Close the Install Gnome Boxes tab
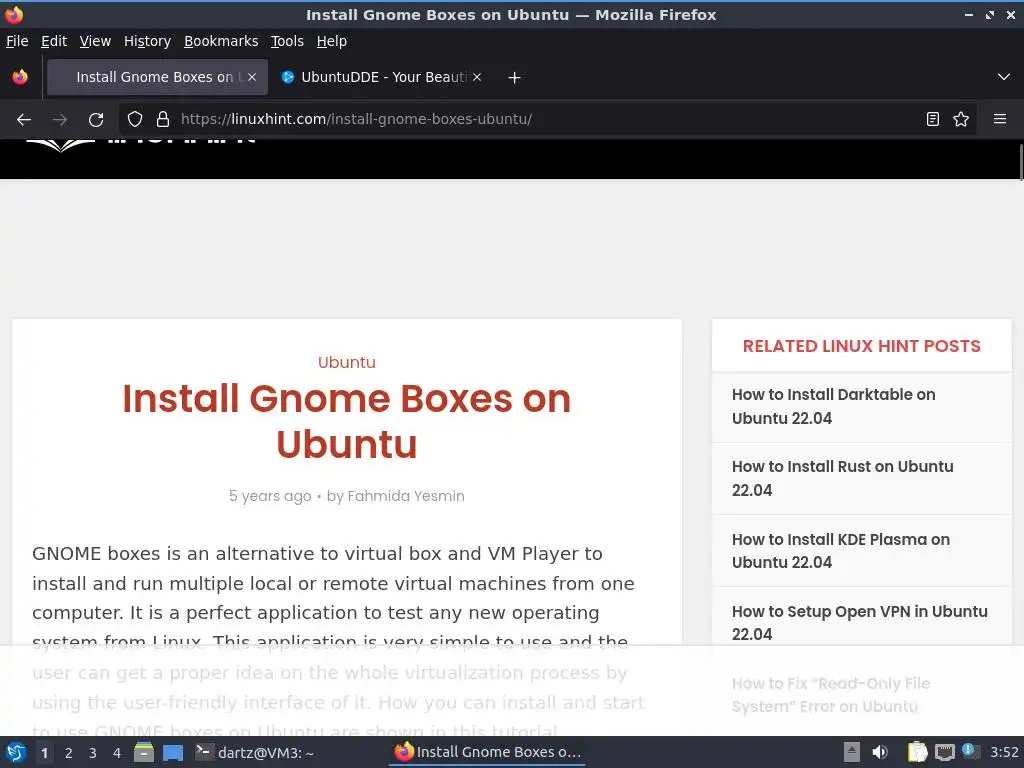 [252, 77]
